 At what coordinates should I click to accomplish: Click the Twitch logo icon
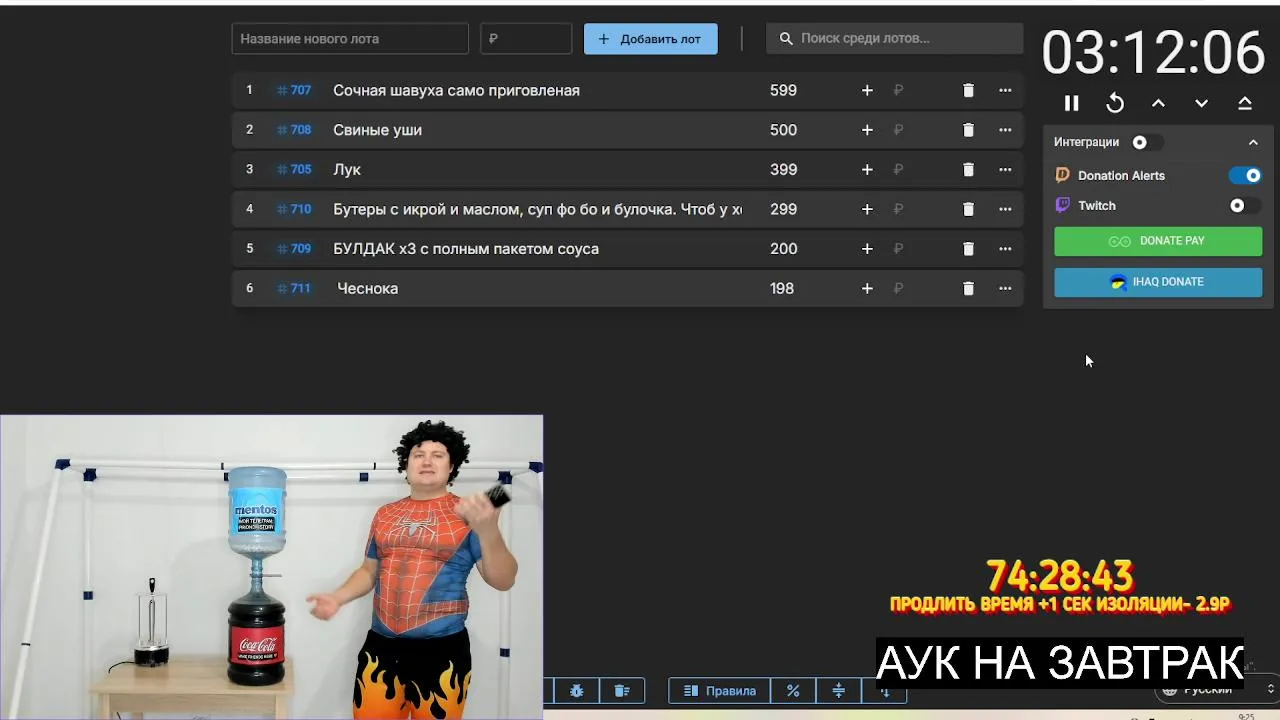click(x=1063, y=205)
